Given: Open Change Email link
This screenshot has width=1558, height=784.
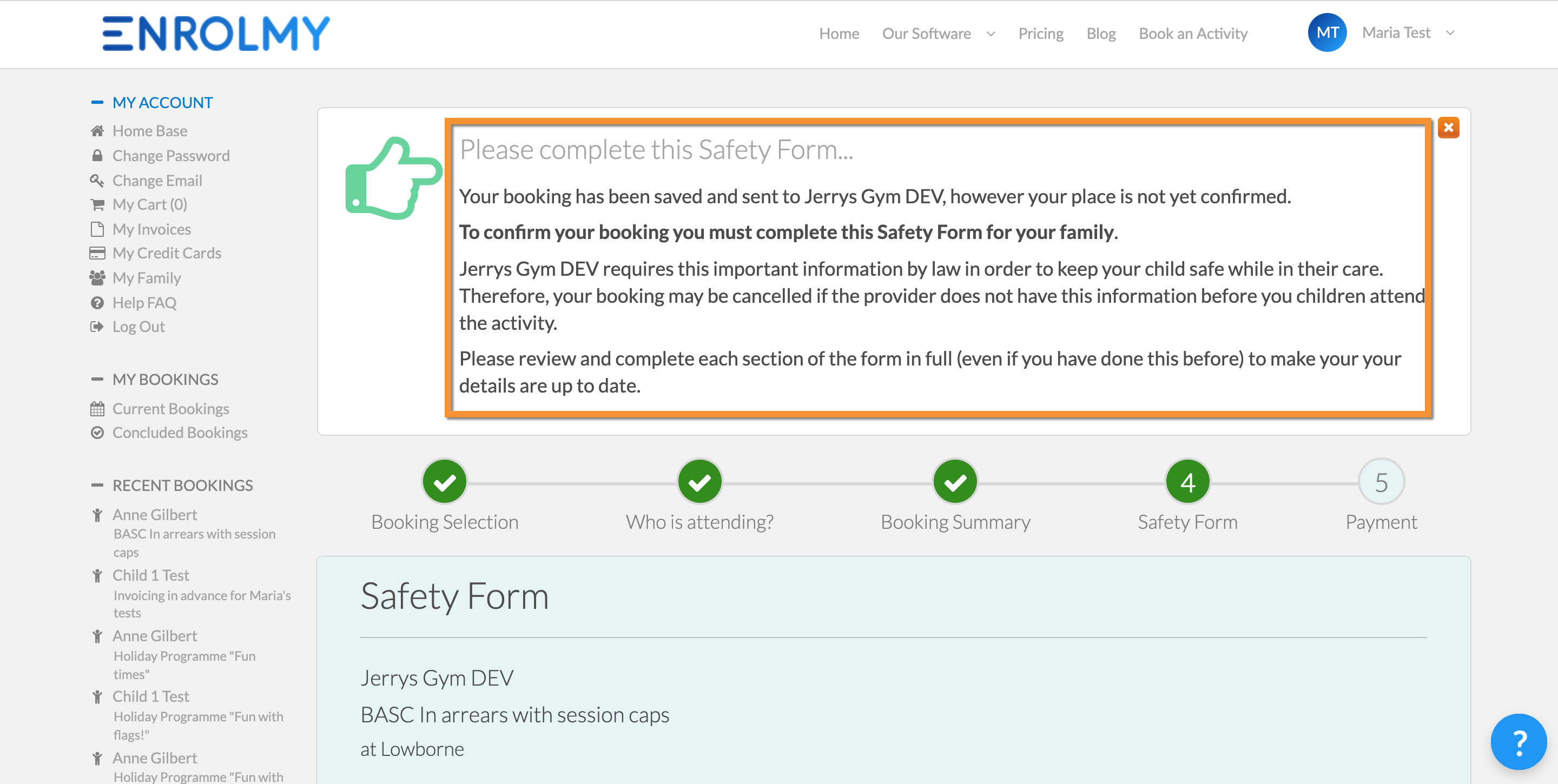Looking at the screenshot, I should tap(157, 180).
